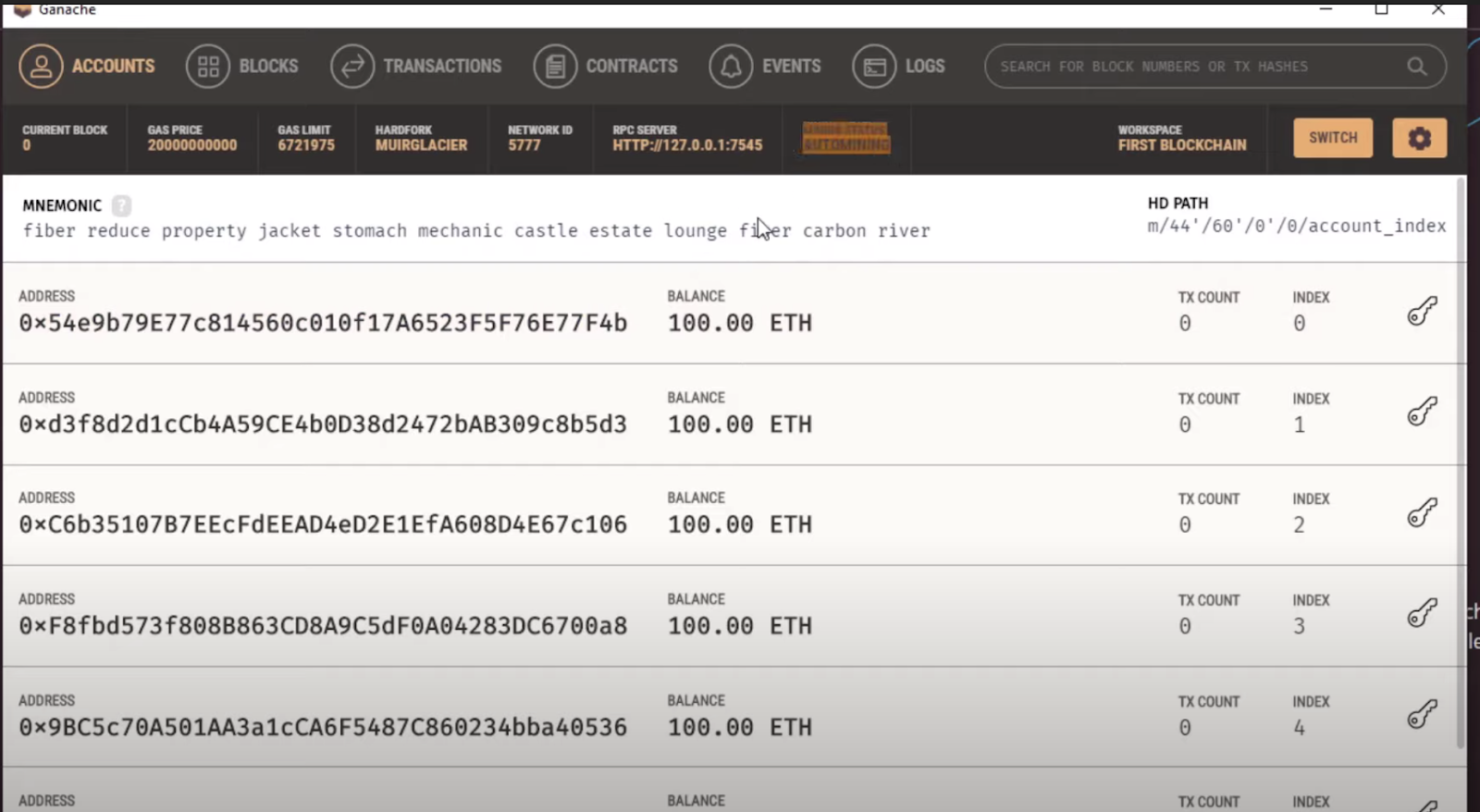The width and height of the screenshot is (1480, 812).
Task: Select address 0x54e9b79E77c814560c010f17A6523F5F76E77F4b
Action: pos(323,323)
